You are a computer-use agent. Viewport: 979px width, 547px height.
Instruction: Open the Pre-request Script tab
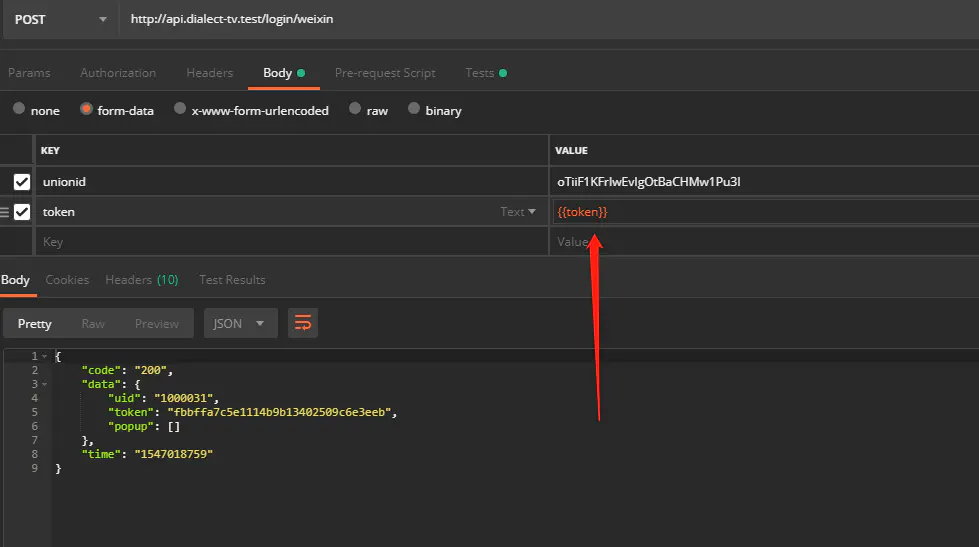[385, 73]
